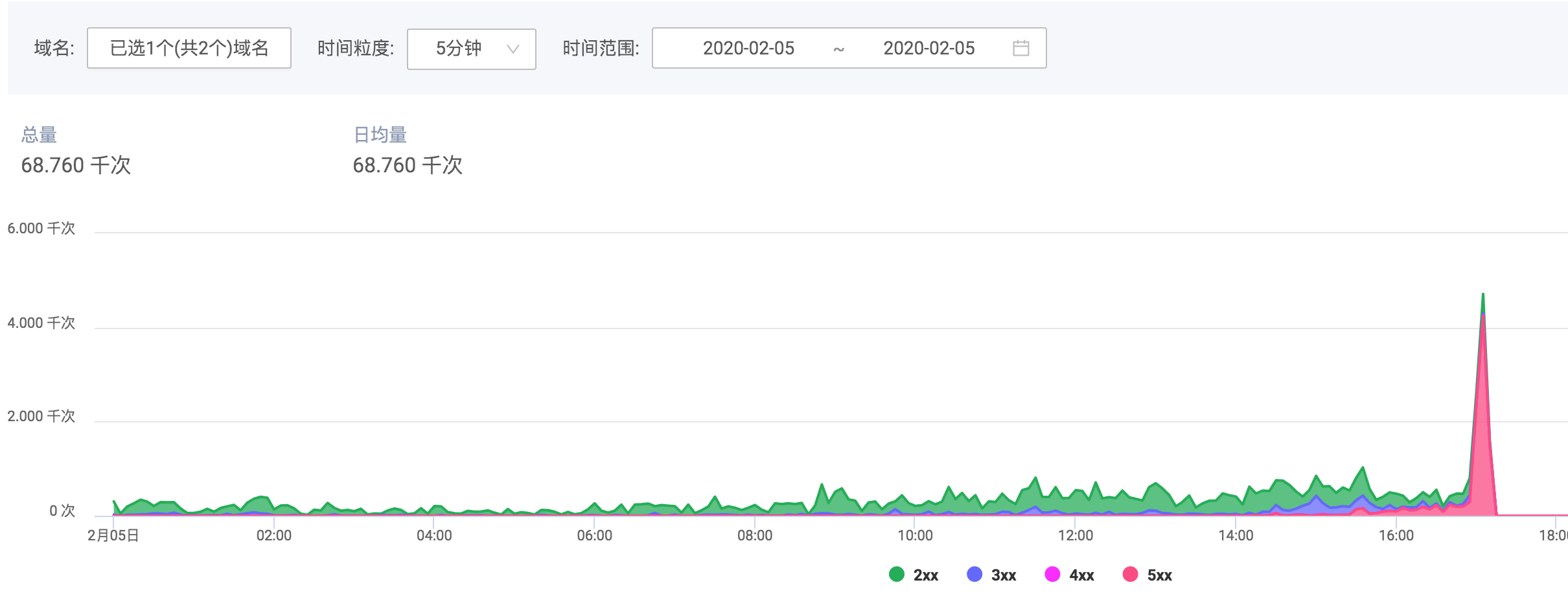Click the 5xx spike peak near 17:00
The height and width of the screenshot is (600, 1568).
1483,314
